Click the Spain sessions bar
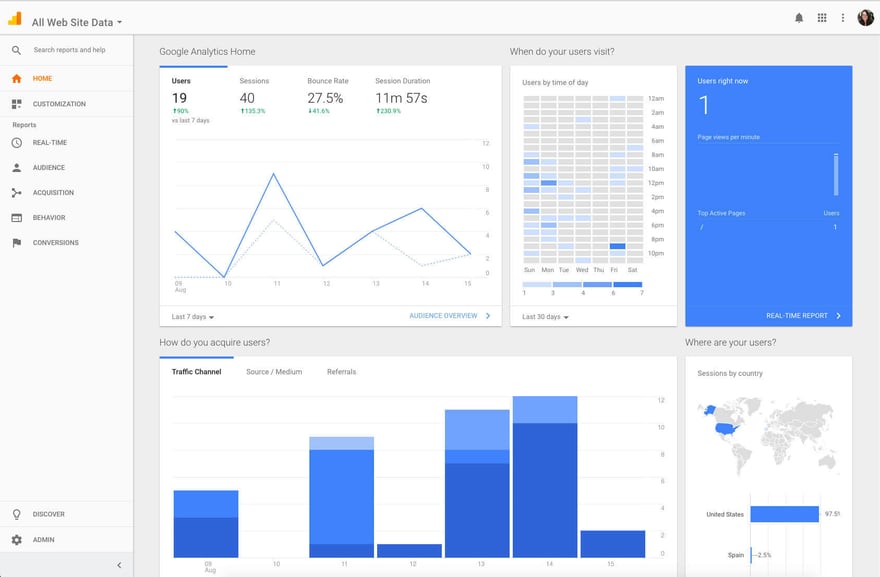 click(x=751, y=555)
